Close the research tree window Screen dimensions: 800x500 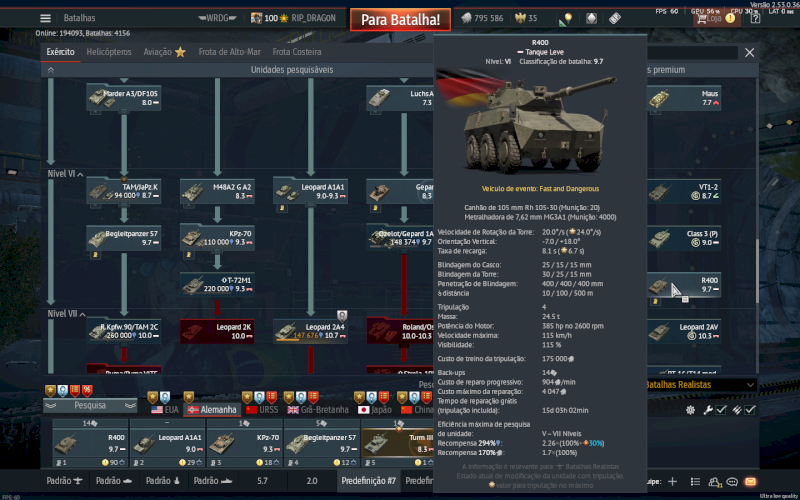[749, 53]
